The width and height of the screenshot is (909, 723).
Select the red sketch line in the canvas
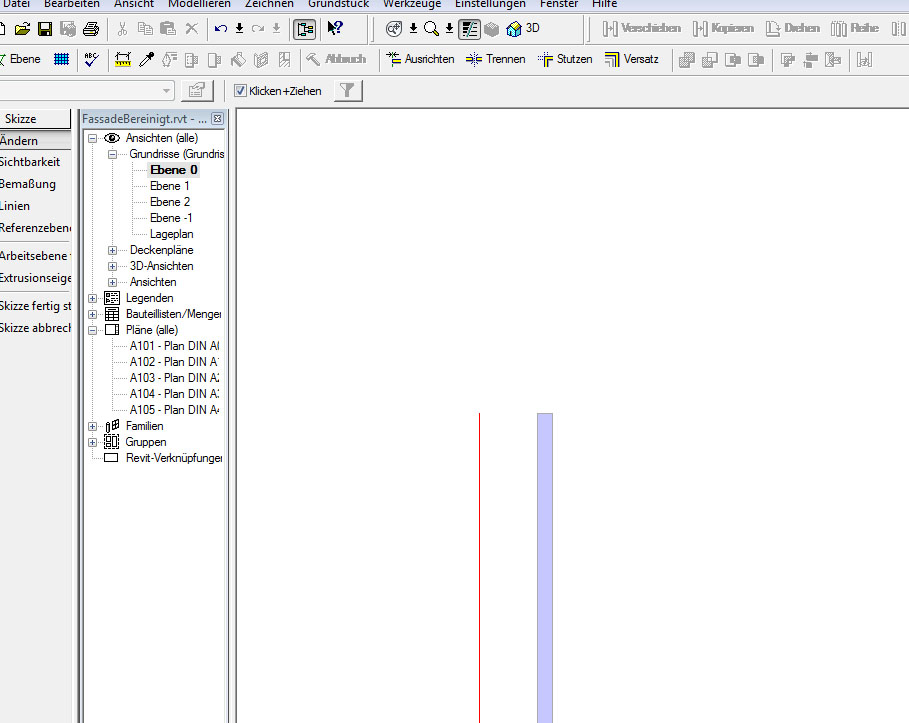[x=479, y=568]
